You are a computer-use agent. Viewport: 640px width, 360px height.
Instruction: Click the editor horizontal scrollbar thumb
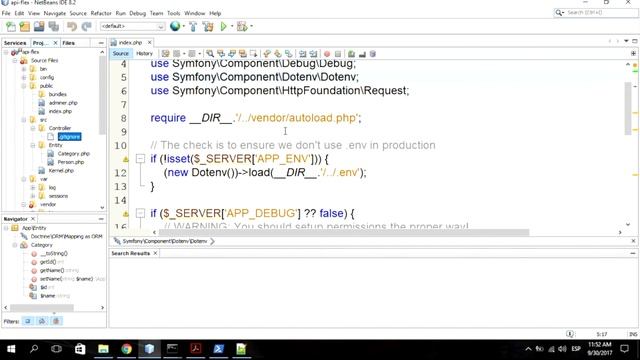tap(344, 232)
